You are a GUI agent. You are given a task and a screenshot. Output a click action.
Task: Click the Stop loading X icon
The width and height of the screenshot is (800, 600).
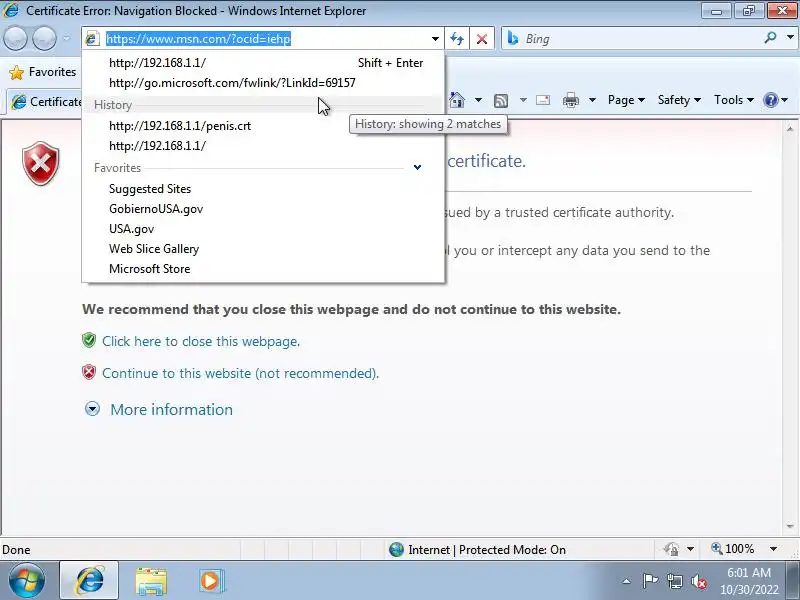[x=482, y=39]
